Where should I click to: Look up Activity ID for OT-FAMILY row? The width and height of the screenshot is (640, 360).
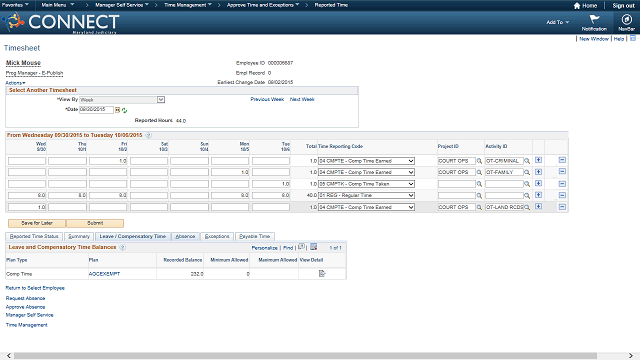click(x=527, y=173)
